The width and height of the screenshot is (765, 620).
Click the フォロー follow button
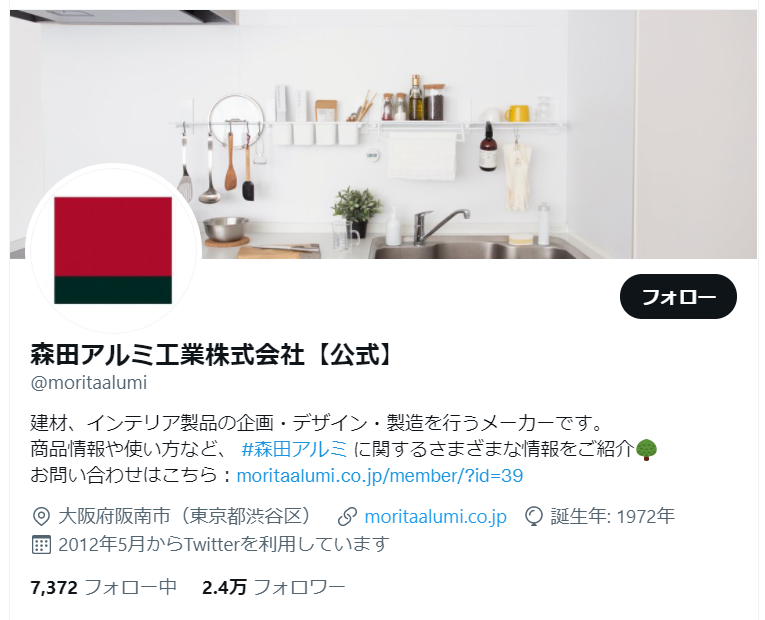tap(678, 297)
